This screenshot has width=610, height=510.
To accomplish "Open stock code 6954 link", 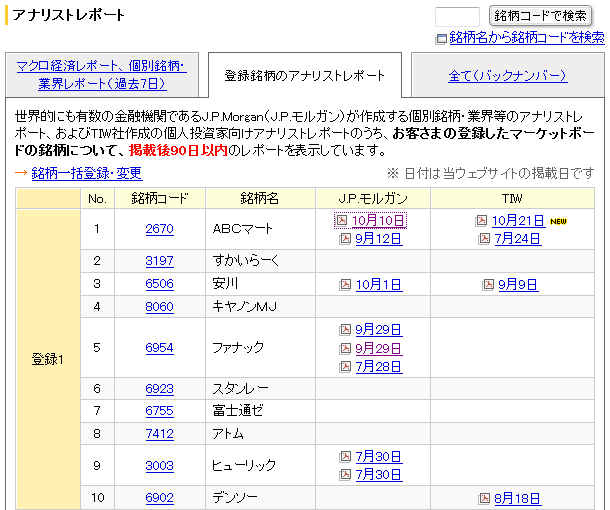I will tap(160, 347).
